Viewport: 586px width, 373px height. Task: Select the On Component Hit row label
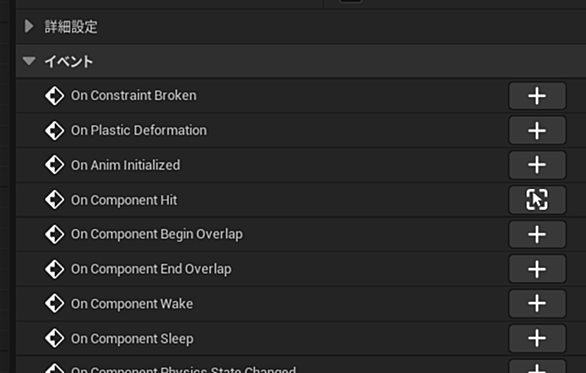pyautogui.click(x=124, y=200)
